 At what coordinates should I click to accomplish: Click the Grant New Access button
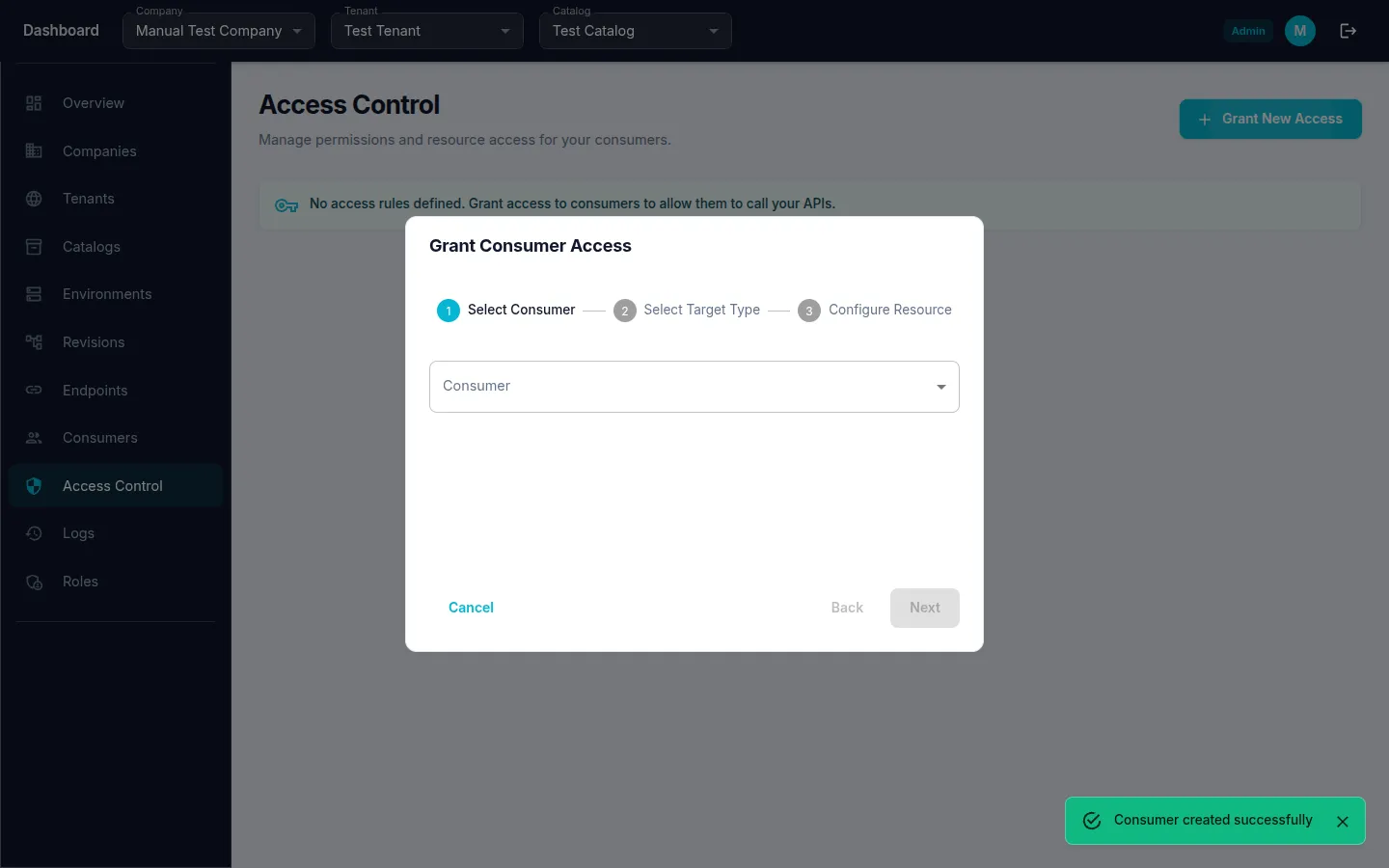(1270, 119)
